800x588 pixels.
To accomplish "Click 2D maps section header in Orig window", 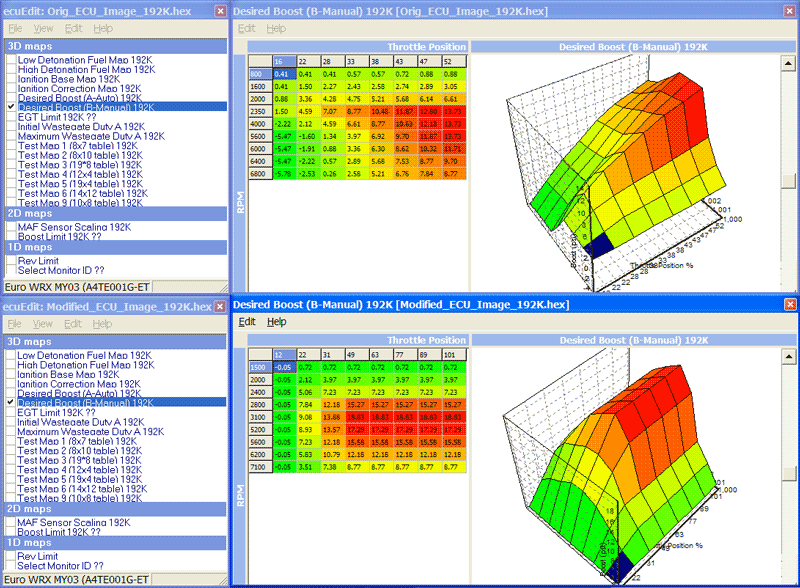I will pyautogui.click(x=116, y=213).
